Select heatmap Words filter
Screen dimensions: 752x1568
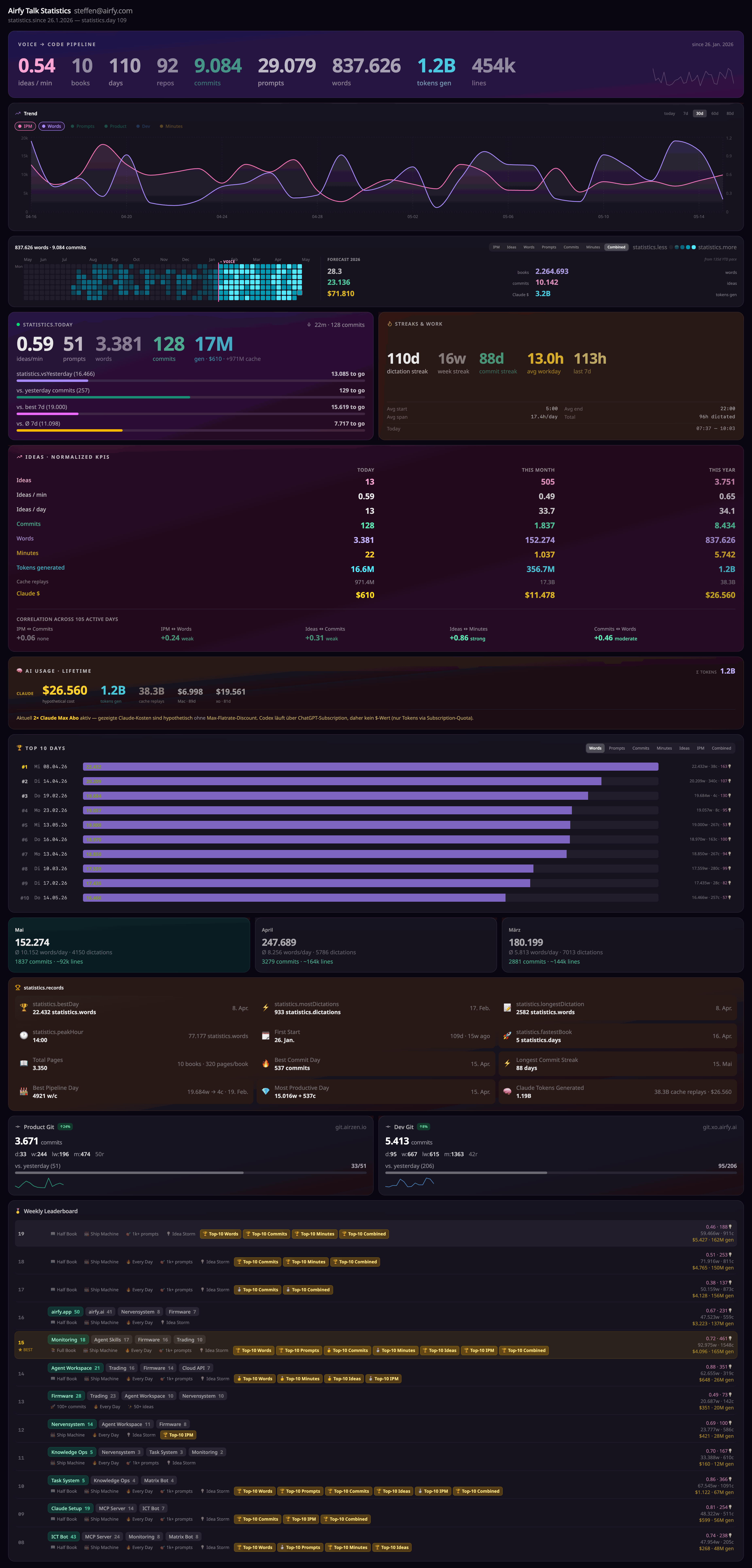click(529, 247)
